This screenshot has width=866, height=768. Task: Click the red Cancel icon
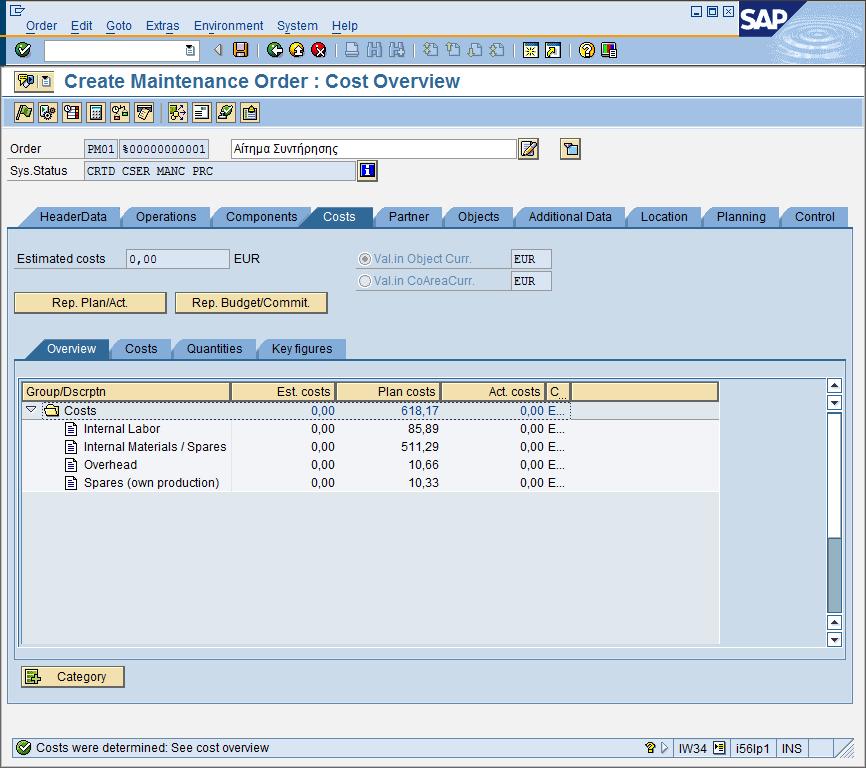[x=319, y=50]
